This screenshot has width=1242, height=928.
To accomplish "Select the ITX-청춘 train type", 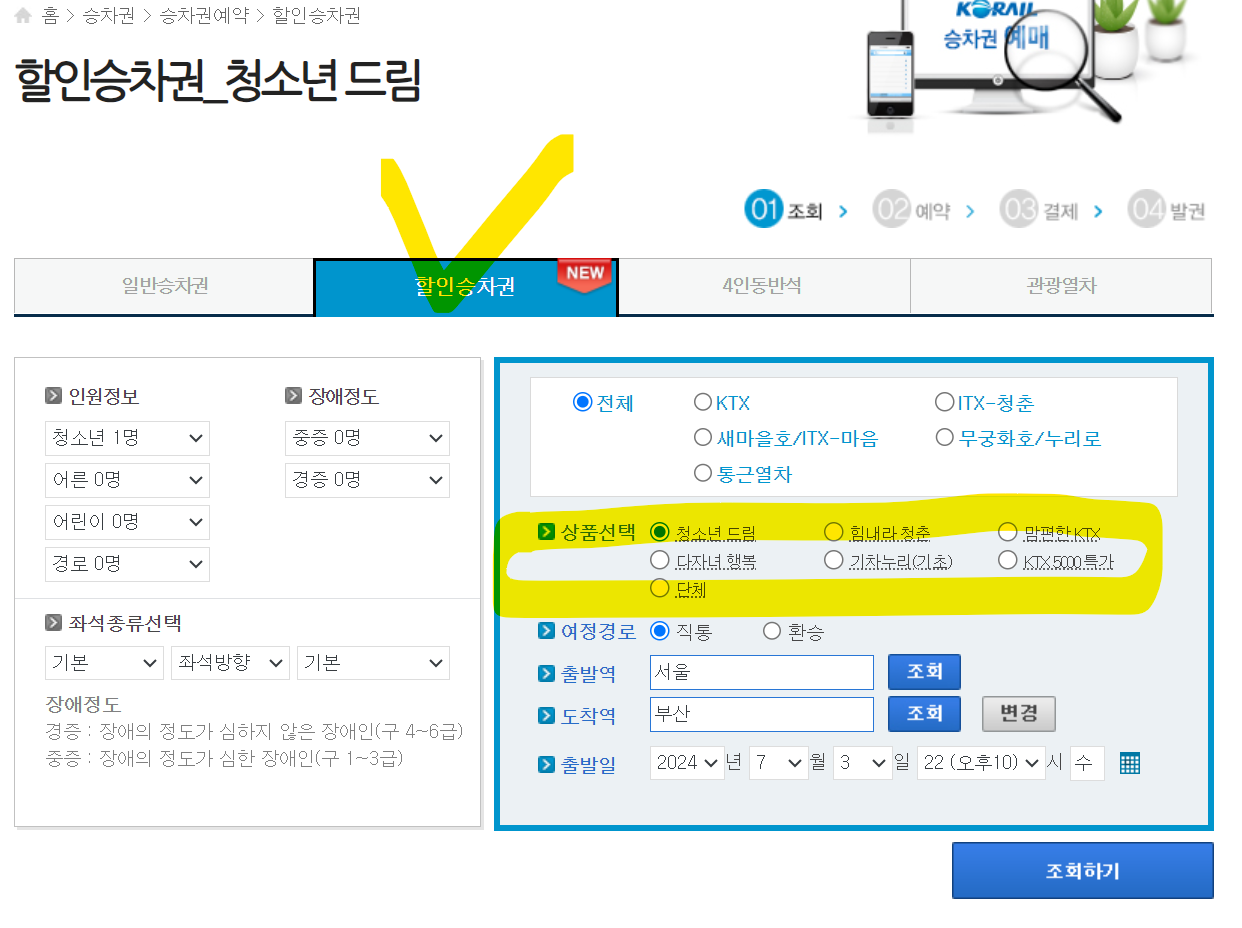I will point(944,402).
